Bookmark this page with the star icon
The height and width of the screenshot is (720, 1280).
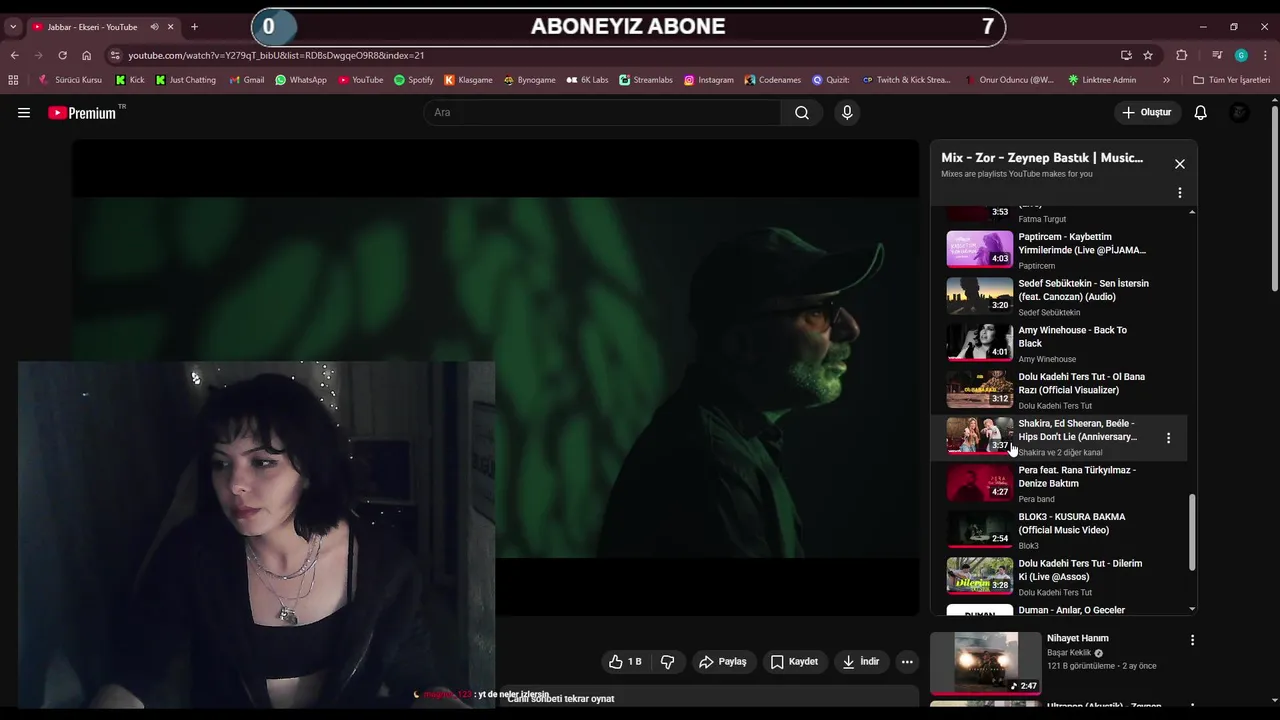[x=1148, y=56]
